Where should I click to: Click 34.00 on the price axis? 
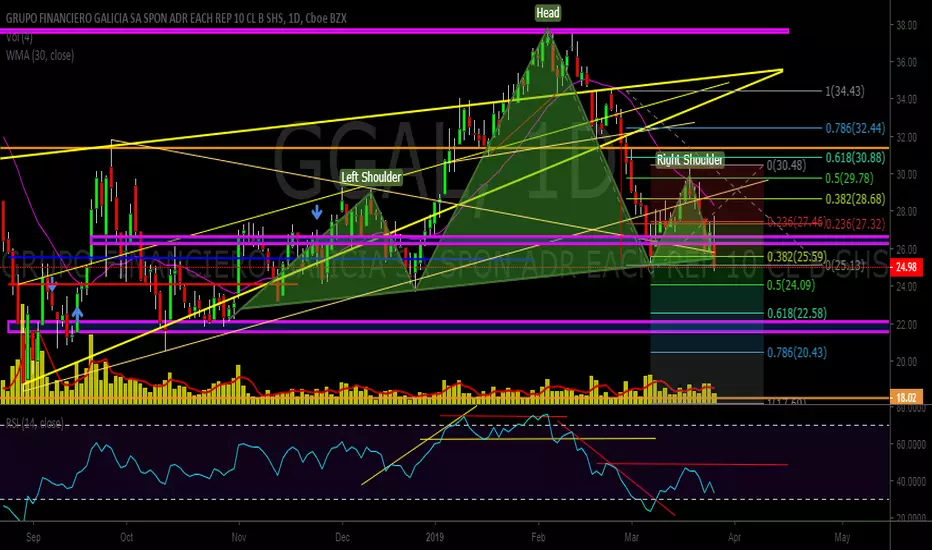906,99
